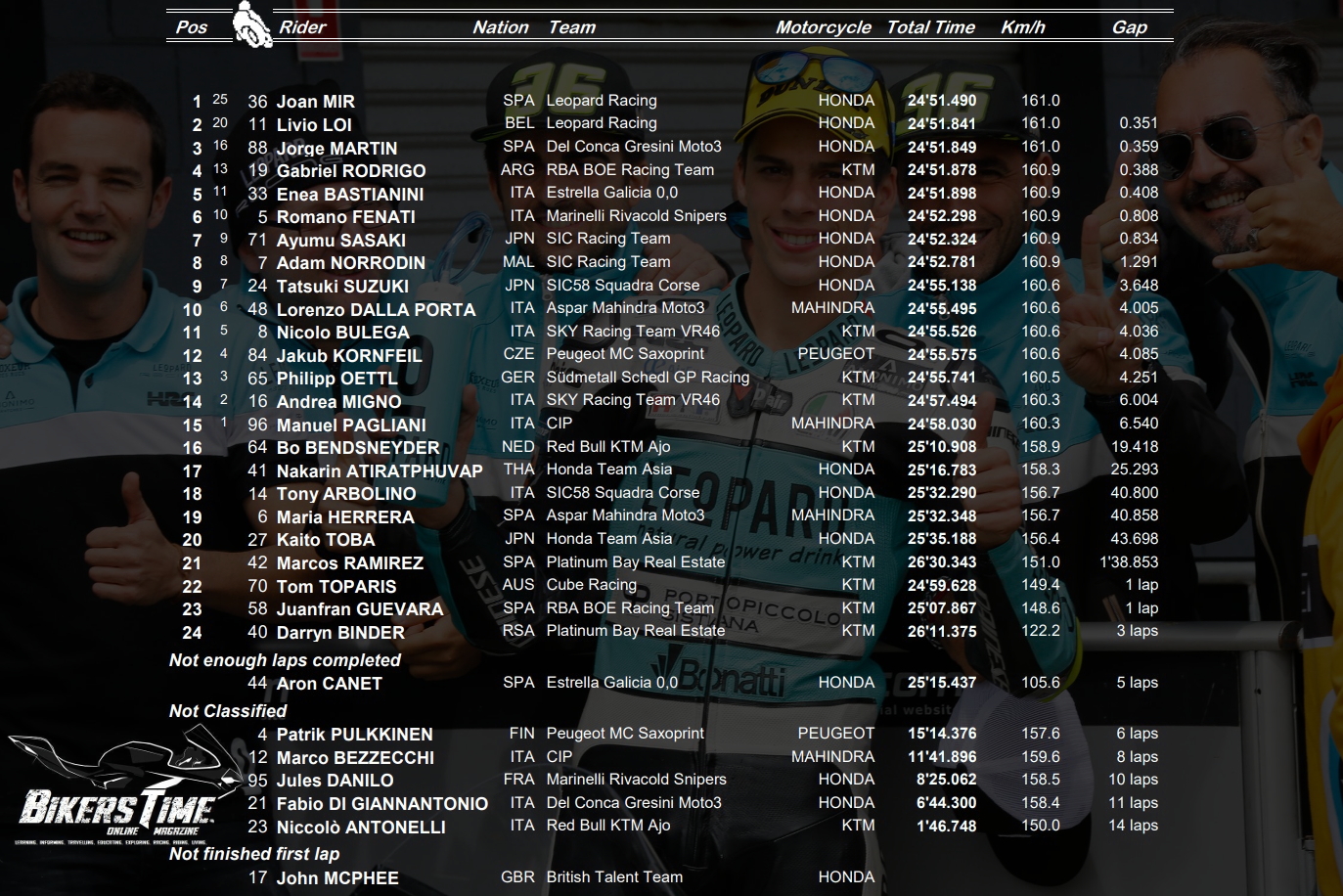Select rider name Jules DANILO
1343x896 pixels.
pos(335,781)
